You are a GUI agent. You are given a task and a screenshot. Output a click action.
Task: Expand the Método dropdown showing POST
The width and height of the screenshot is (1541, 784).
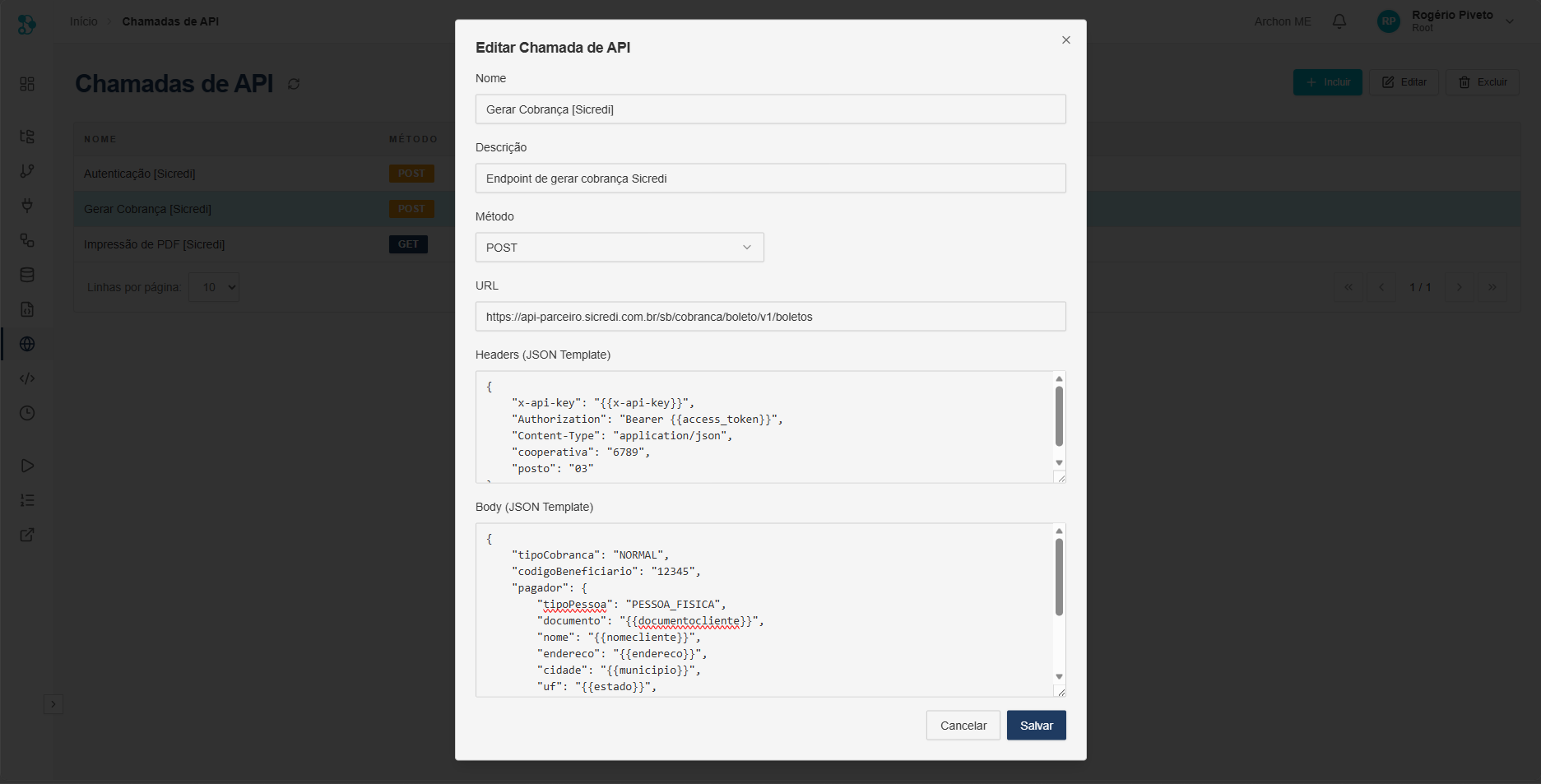tap(619, 248)
